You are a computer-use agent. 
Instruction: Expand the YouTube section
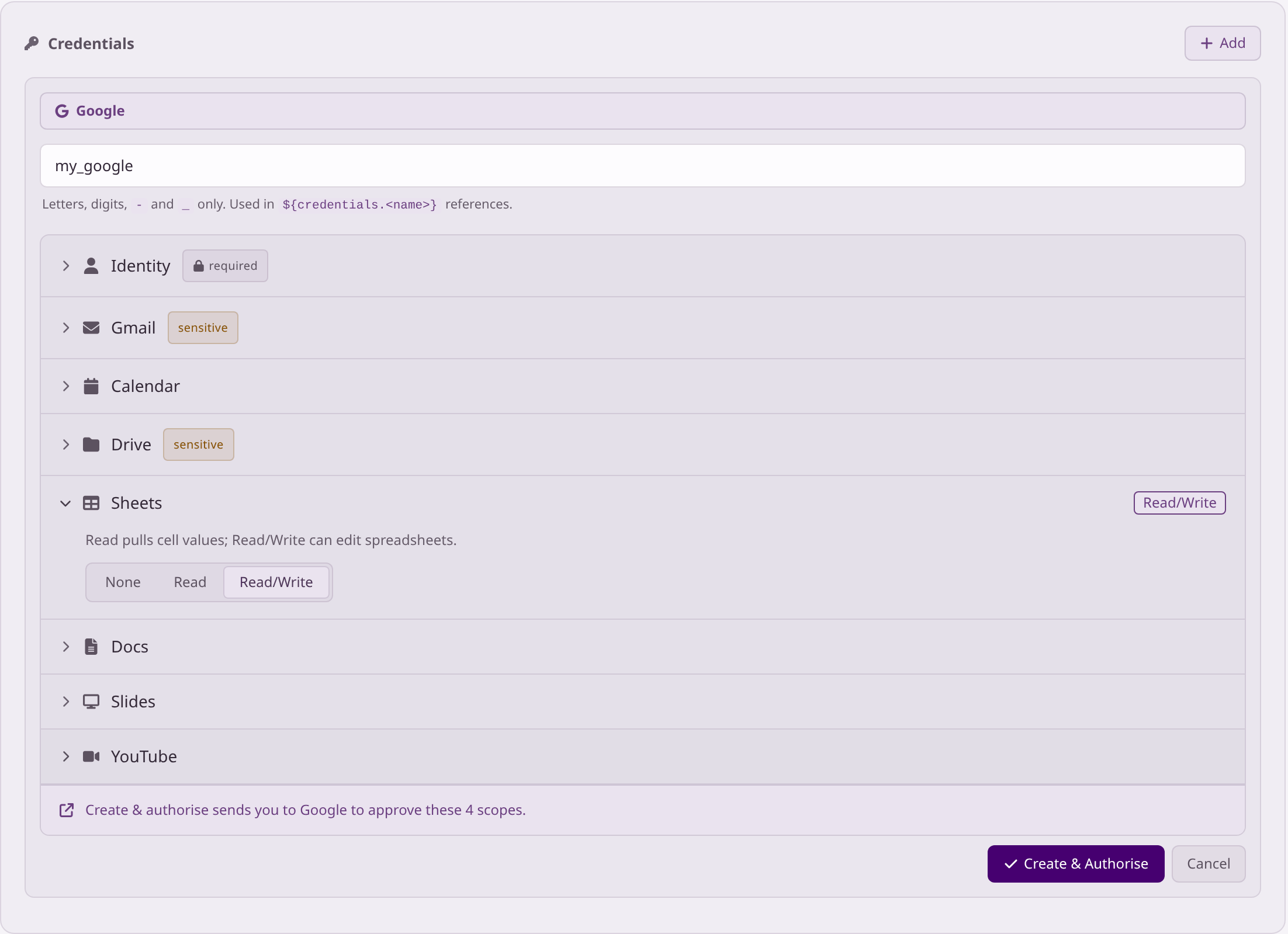pyautogui.click(x=66, y=756)
